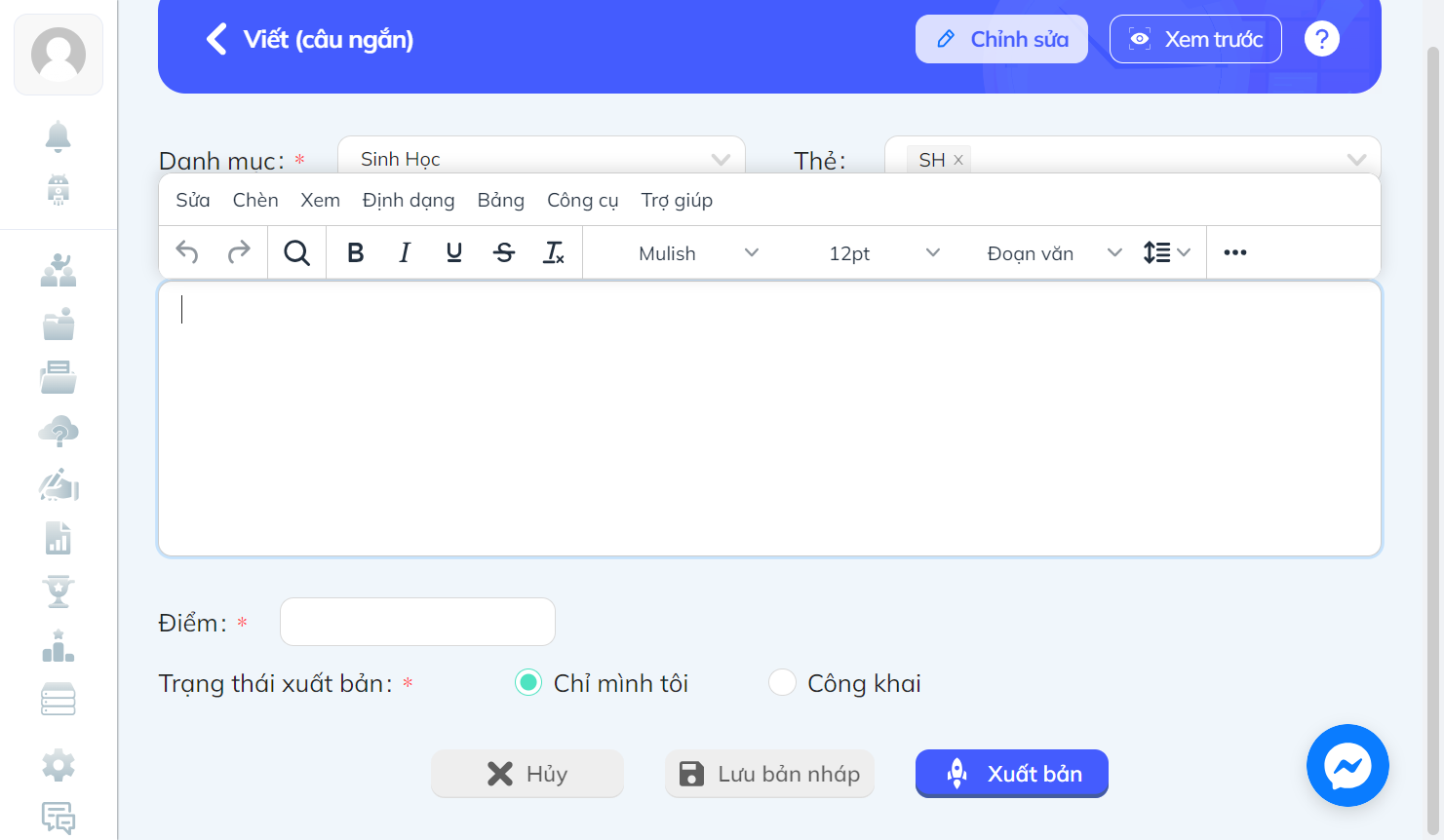
Task: Select the Chỉ mình tôi radio option
Action: coord(528,683)
